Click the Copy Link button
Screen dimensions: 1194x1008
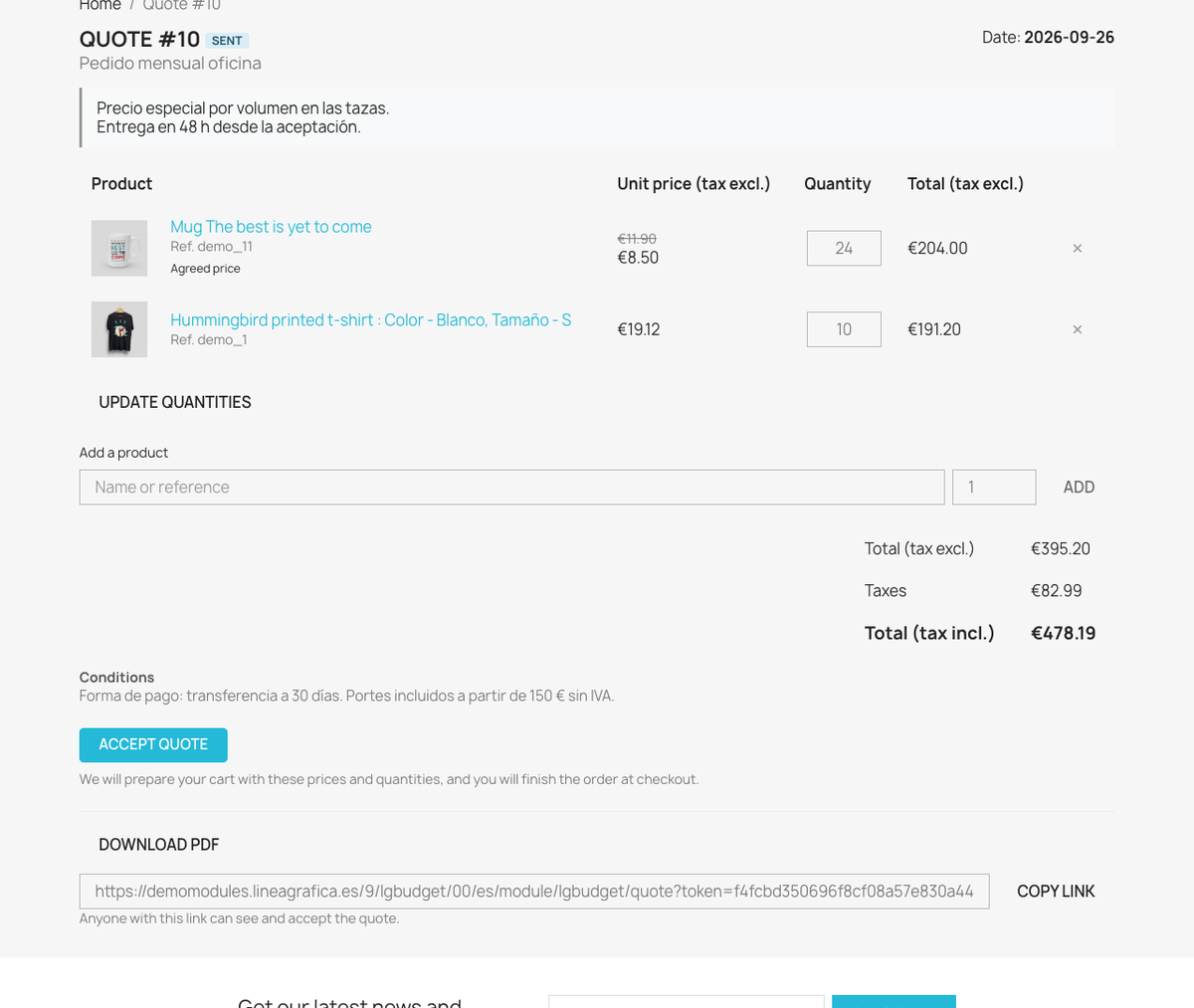[x=1056, y=892]
